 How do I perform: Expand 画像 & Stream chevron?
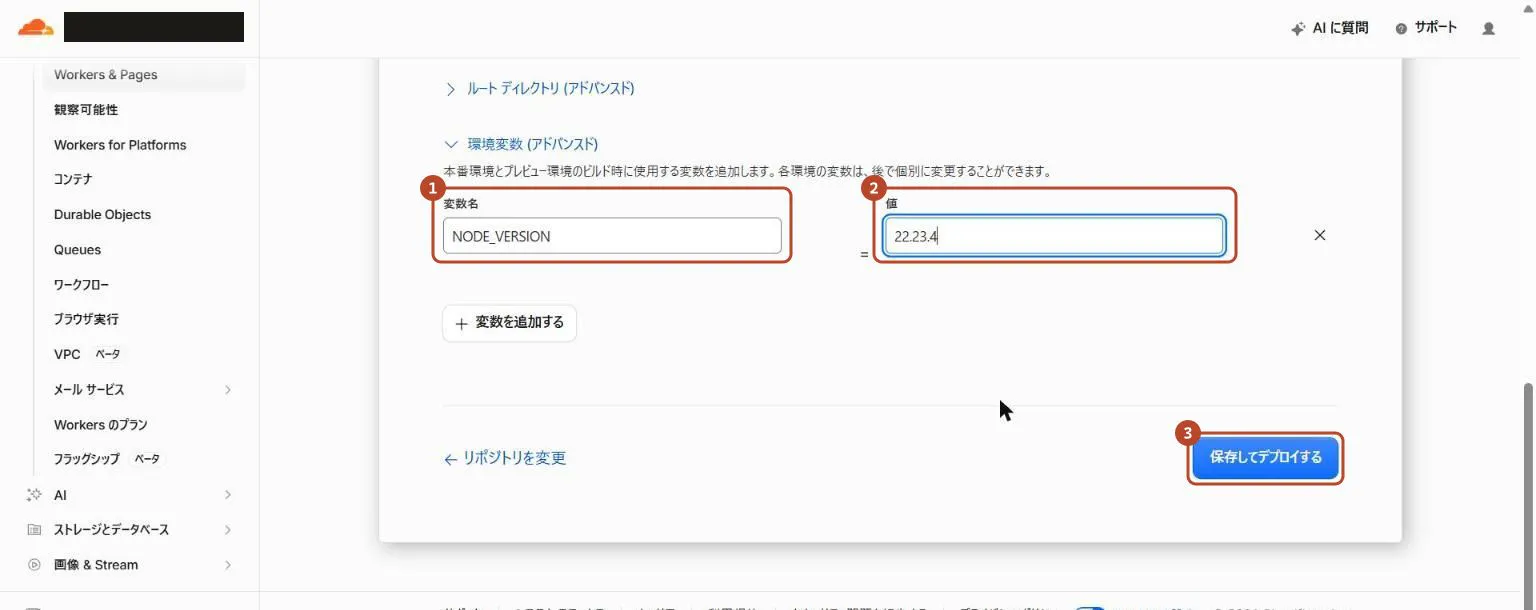(x=228, y=565)
